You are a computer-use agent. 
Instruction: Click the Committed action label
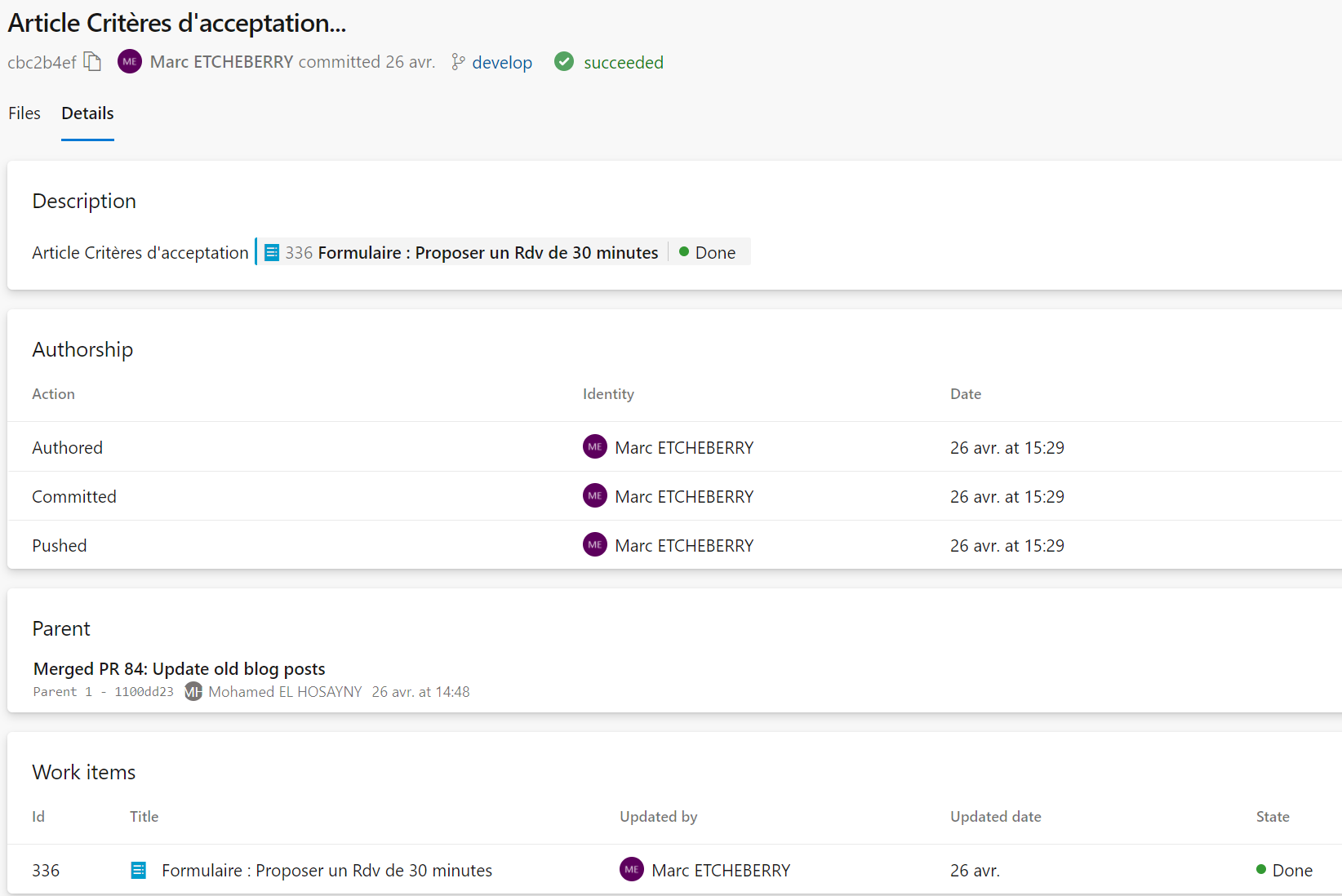74,497
